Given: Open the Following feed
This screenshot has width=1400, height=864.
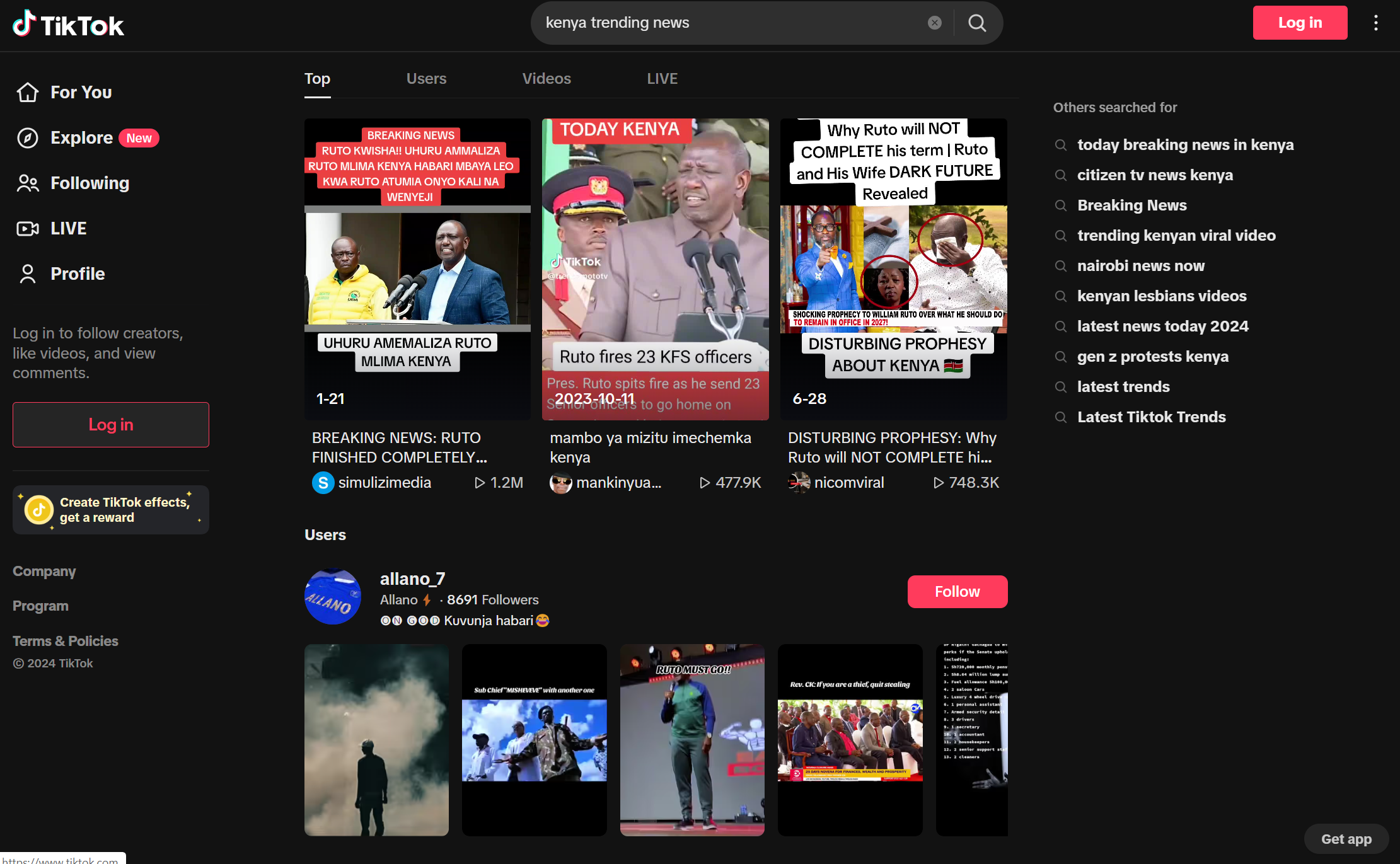Looking at the screenshot, I should tap(90, 183).
